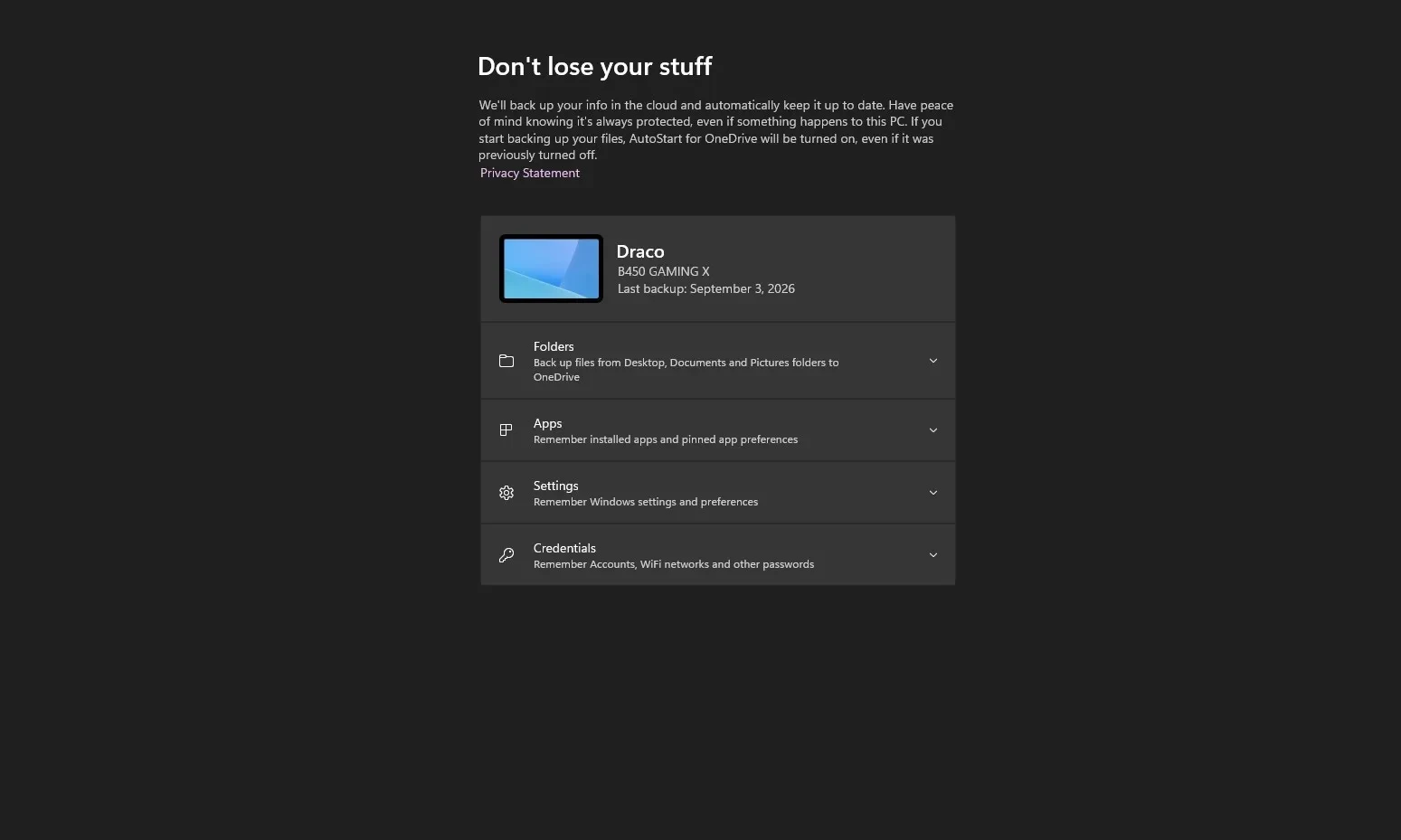Click the Don't lose your stuff heading

tap(594, 66)
